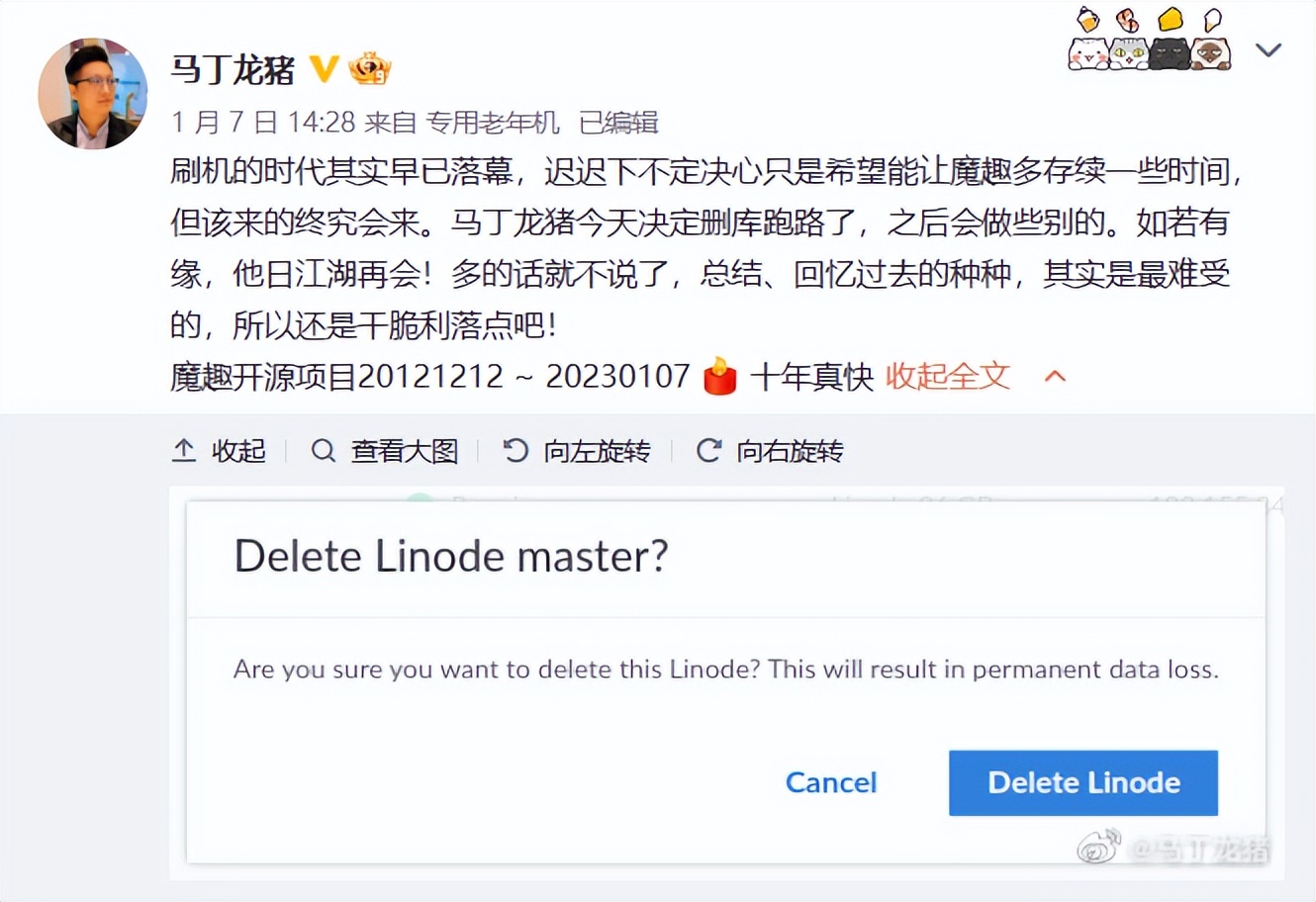Image resolution: width=1316 pixels, height=902 pixels.
Task: Click the blue Delete Linode button
Action: point(1082,782)
